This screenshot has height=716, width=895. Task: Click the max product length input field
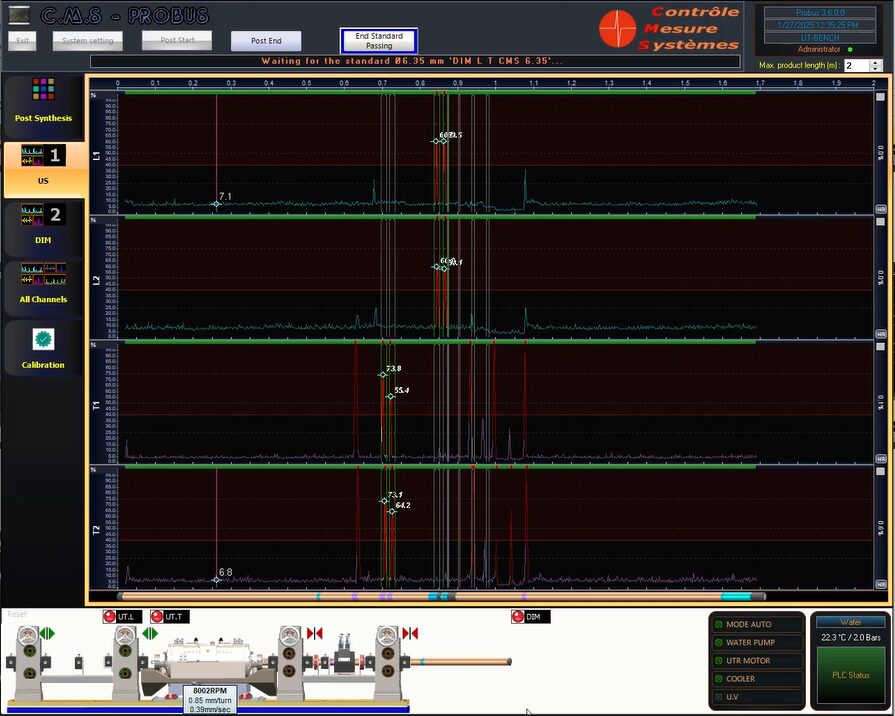(x=855, y=65)
